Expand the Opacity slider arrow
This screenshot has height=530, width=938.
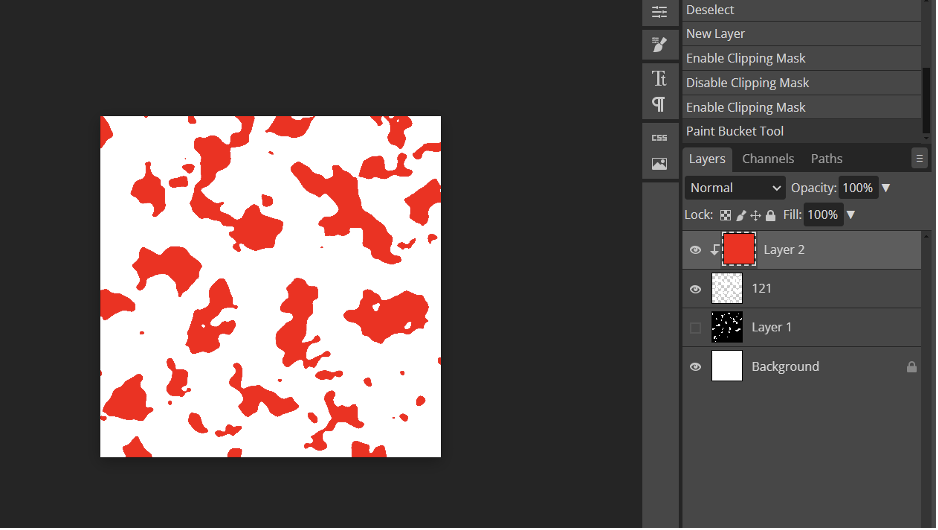[x=885, y=188]
